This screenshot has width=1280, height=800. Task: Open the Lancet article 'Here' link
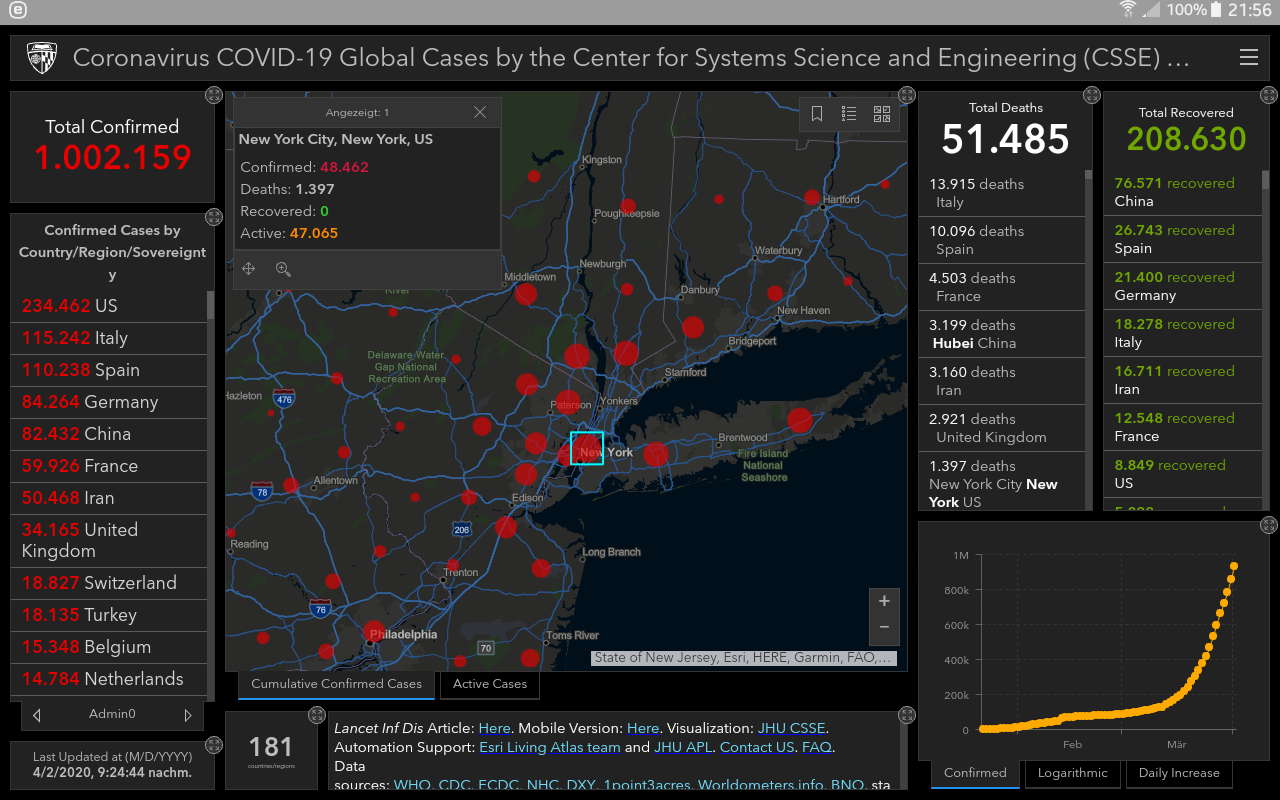pos(494,728)
